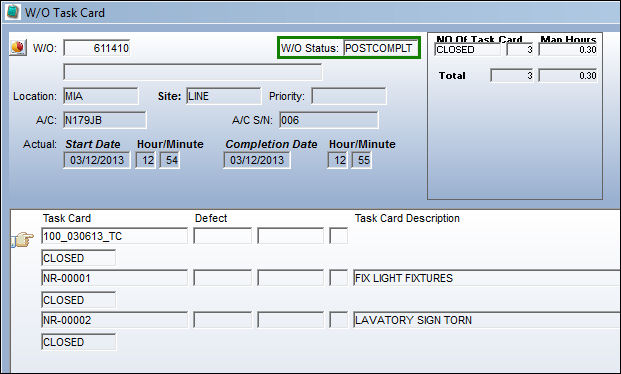The width and height of the screenshot is (621, 374).
Task: Click second Defect field in 100_030613_TC row
Action: [x=290, y=236]
